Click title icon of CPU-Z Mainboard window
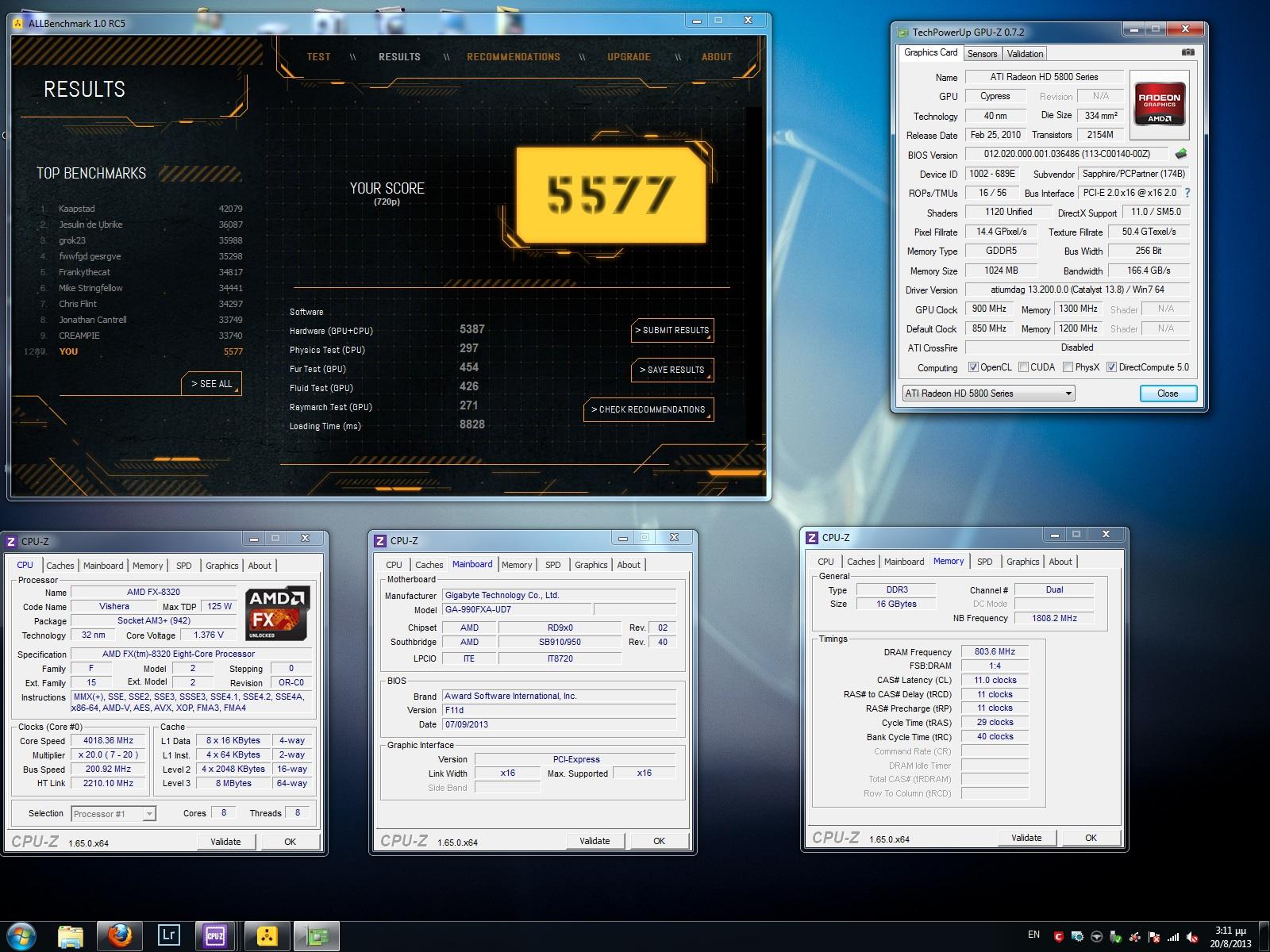Screen dimensions: 1270x952 click(379, 540)
